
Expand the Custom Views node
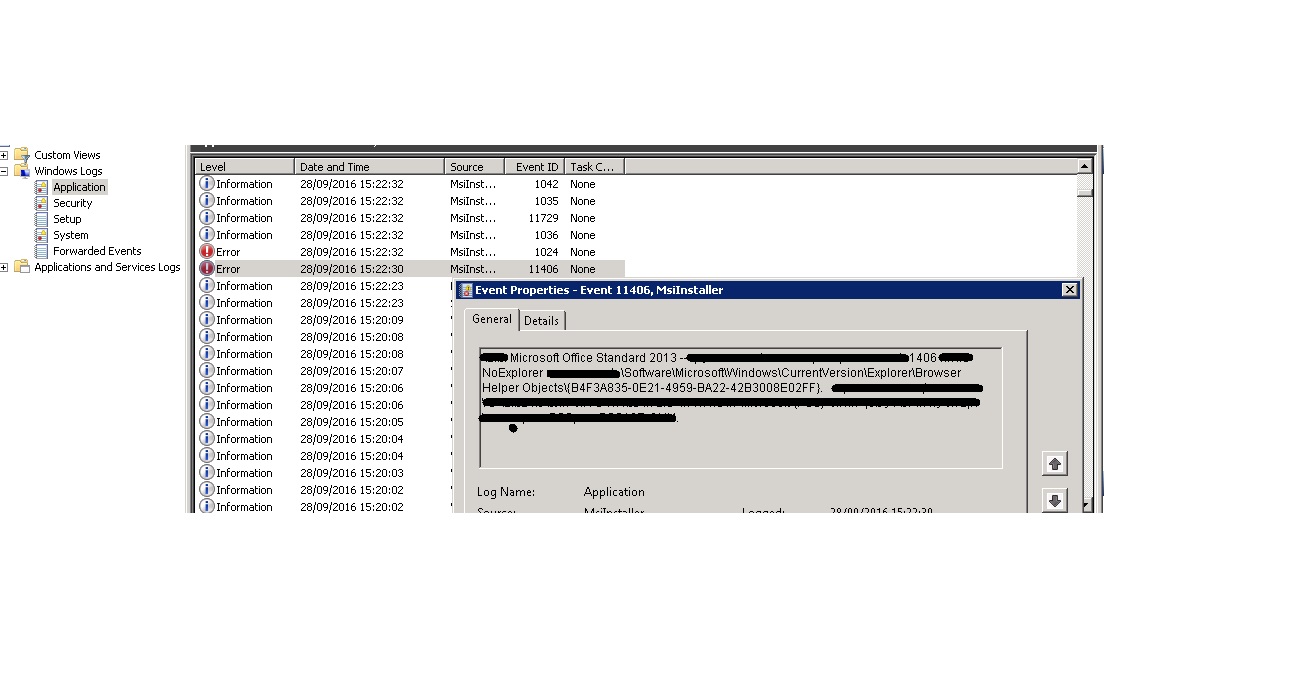6,155
